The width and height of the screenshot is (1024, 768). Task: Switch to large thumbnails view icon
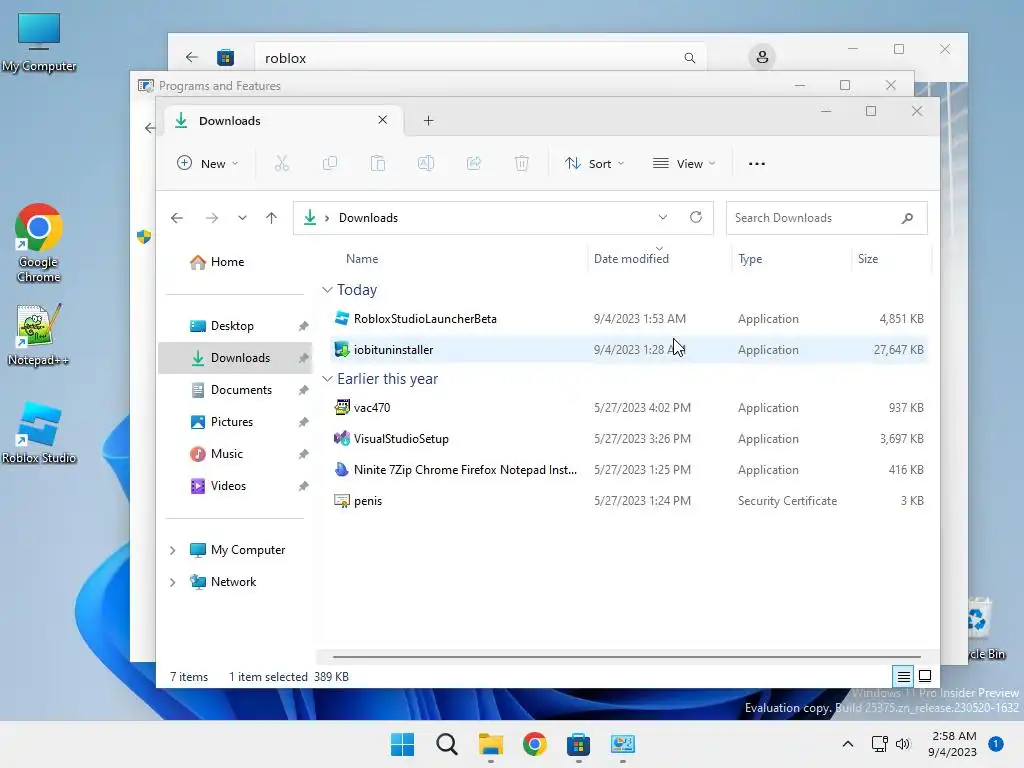925,676
